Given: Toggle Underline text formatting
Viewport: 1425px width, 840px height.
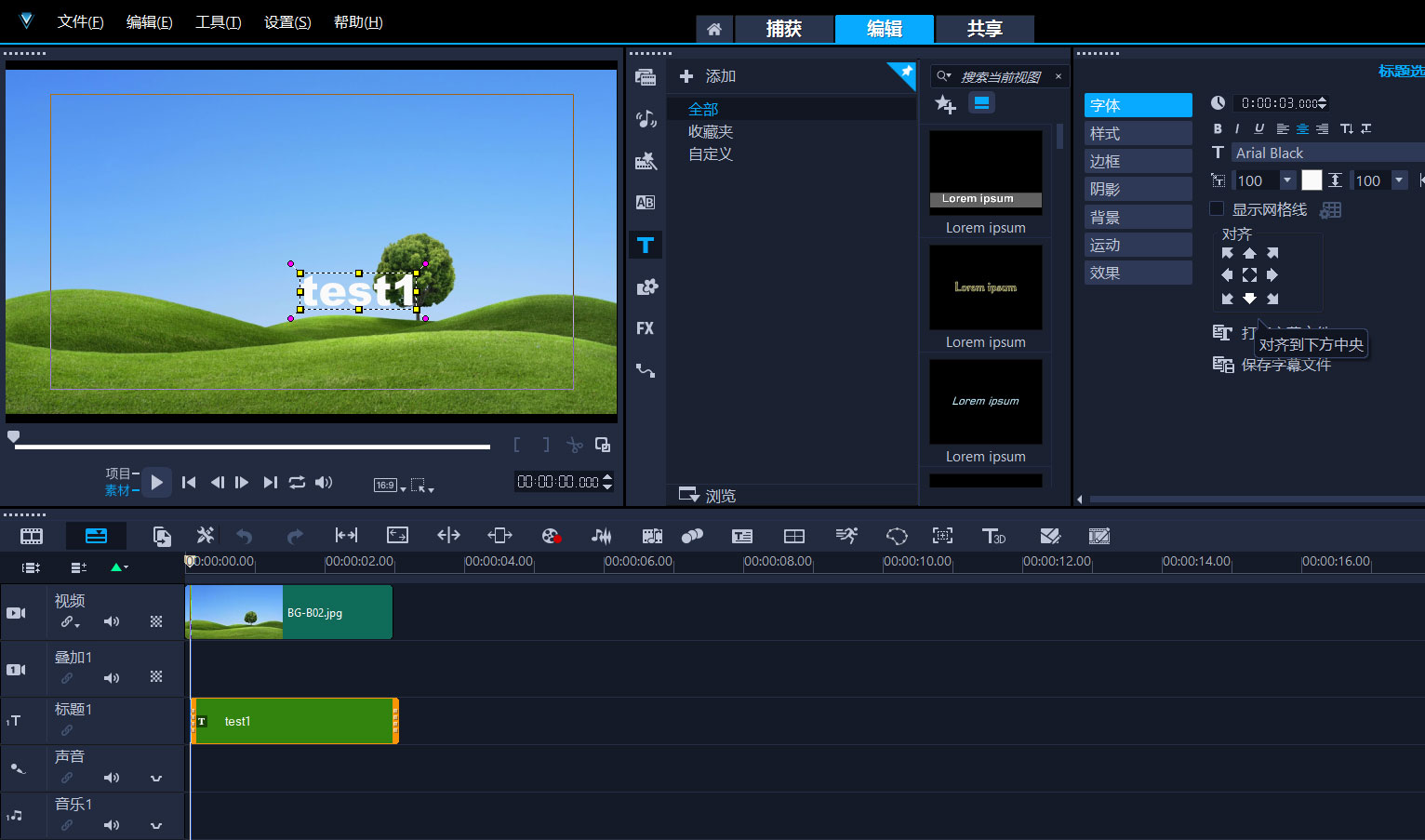Looking at the screenshot, I should [1259, 129].
